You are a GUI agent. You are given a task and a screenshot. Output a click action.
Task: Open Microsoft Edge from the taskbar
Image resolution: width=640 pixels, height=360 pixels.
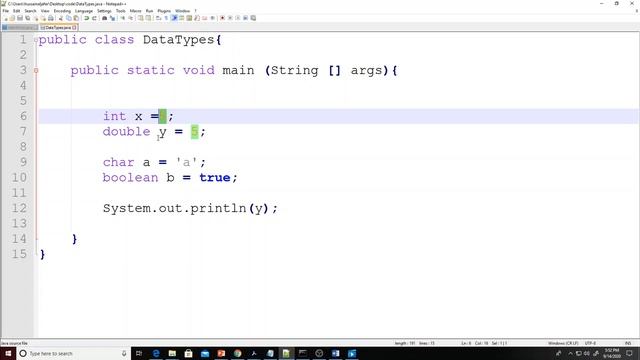tap(156, 353)
